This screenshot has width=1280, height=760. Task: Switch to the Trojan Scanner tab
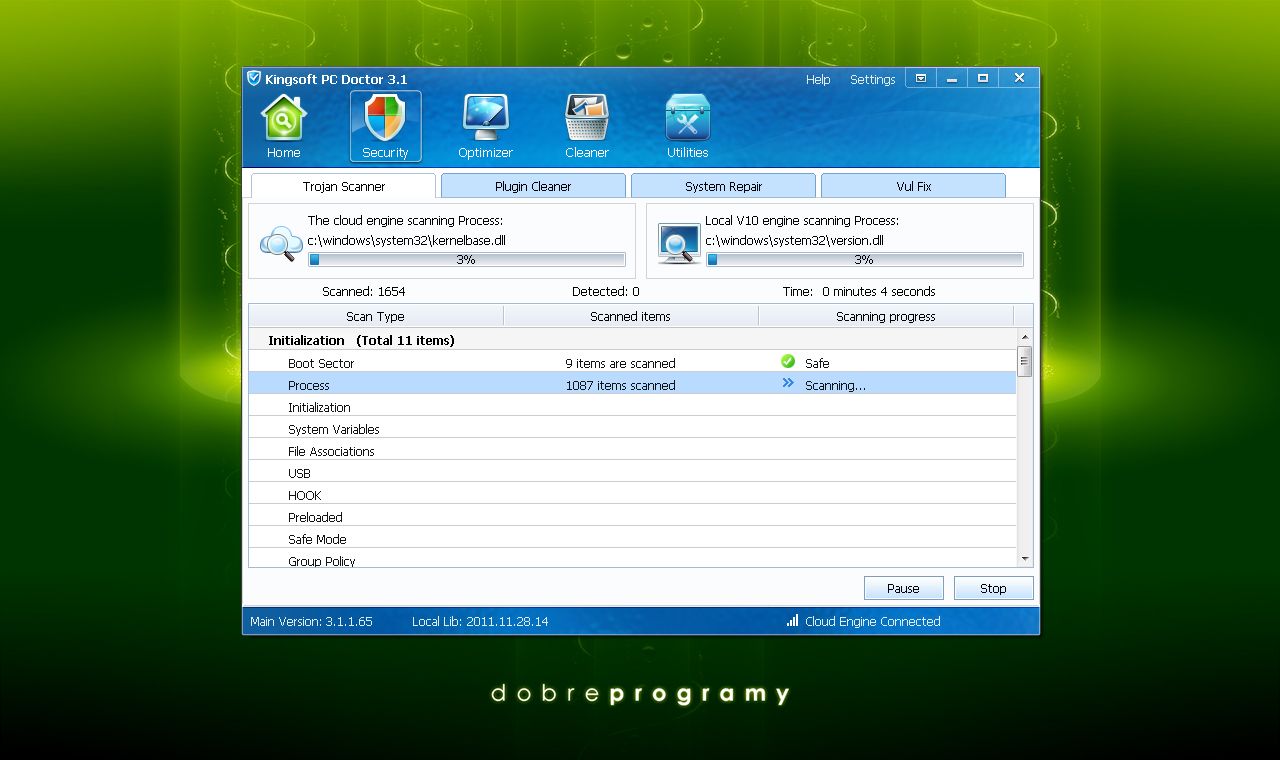coord(343,186)
